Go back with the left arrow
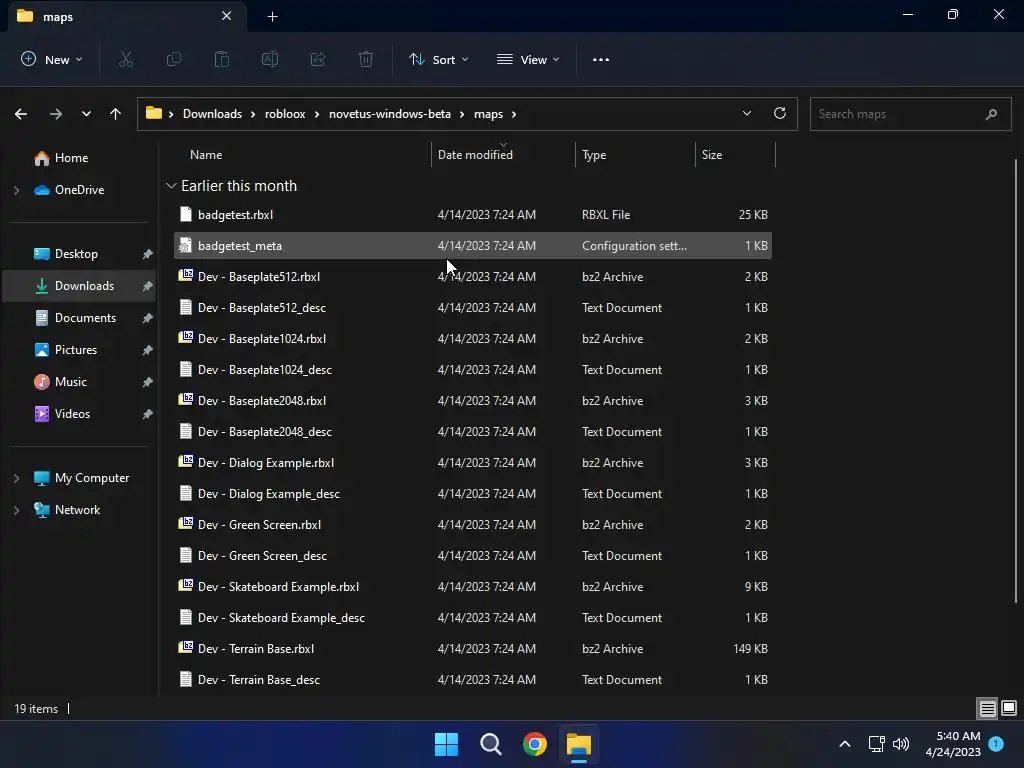Image resolution: width=1024 pixels, height=768 pixels. click(21, 114)
